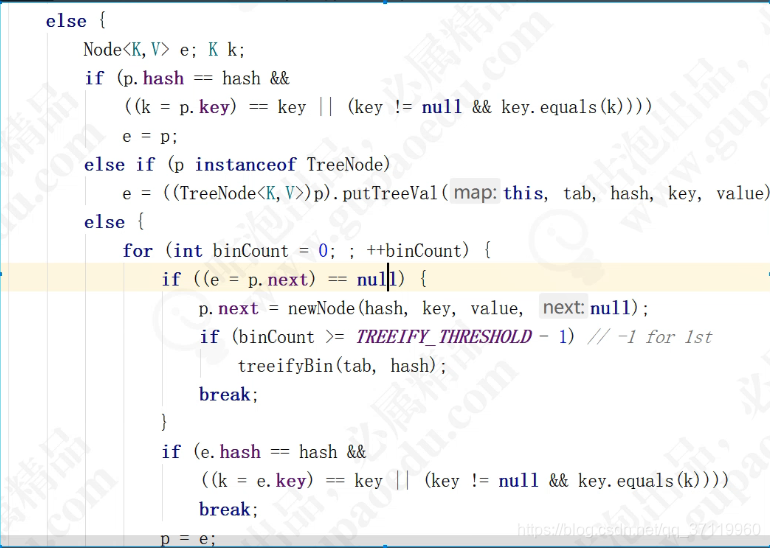This screenshot has height=548, width=770.
Task: Click the 'e = p;' statement
Action: (x=150, y=136)
